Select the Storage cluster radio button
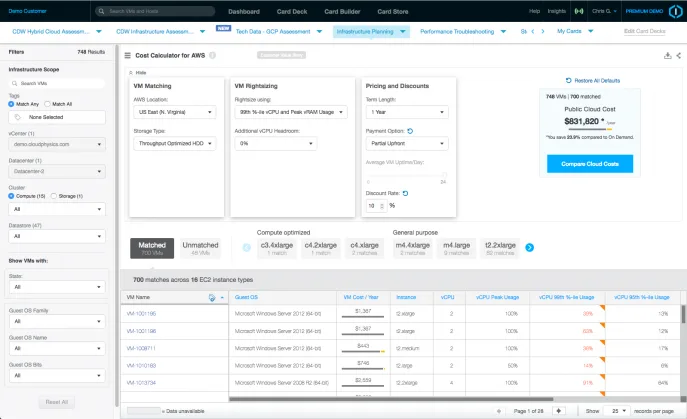This screenshot has width=687, height=419. coord(54,196)
